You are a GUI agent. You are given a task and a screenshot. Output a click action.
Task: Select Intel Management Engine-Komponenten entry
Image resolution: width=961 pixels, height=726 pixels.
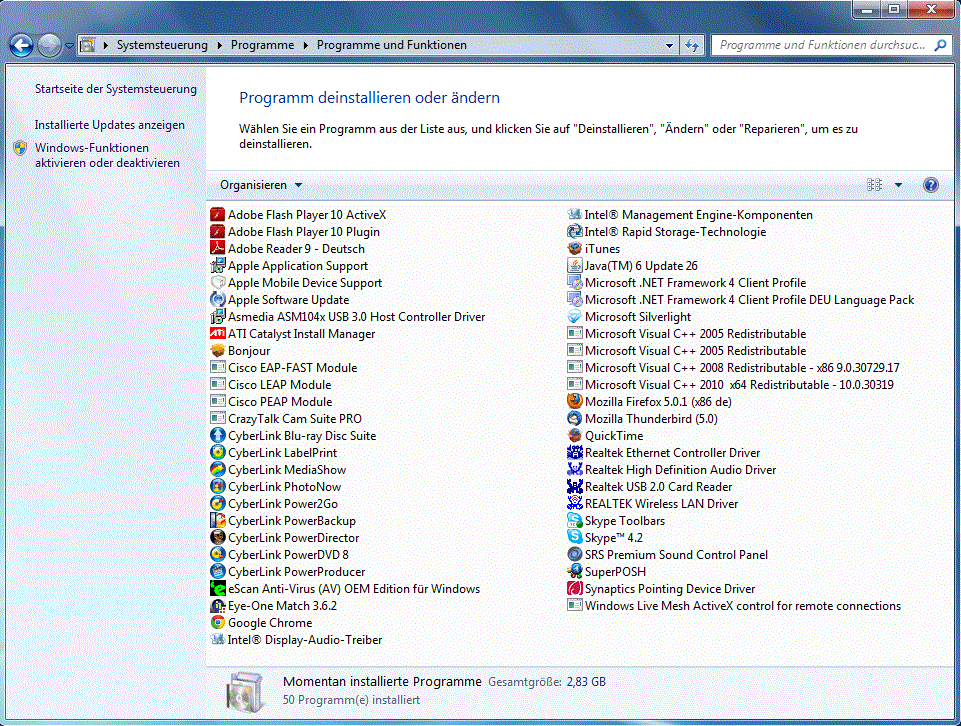coord(691,214)
